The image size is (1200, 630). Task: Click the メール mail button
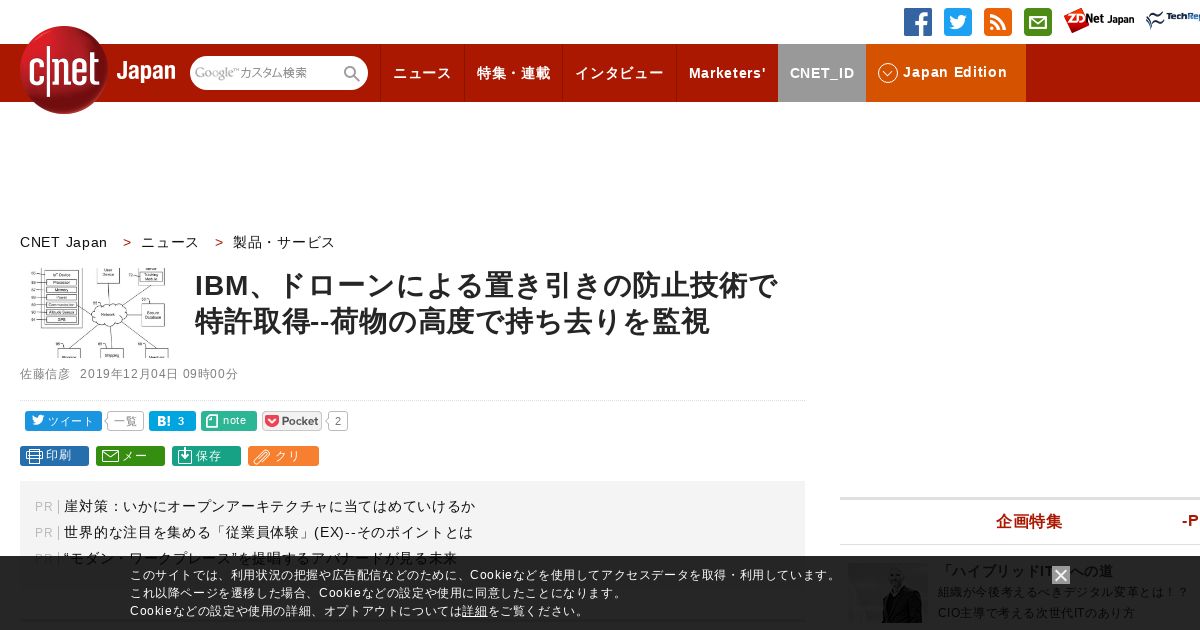(x=130, y=456)
